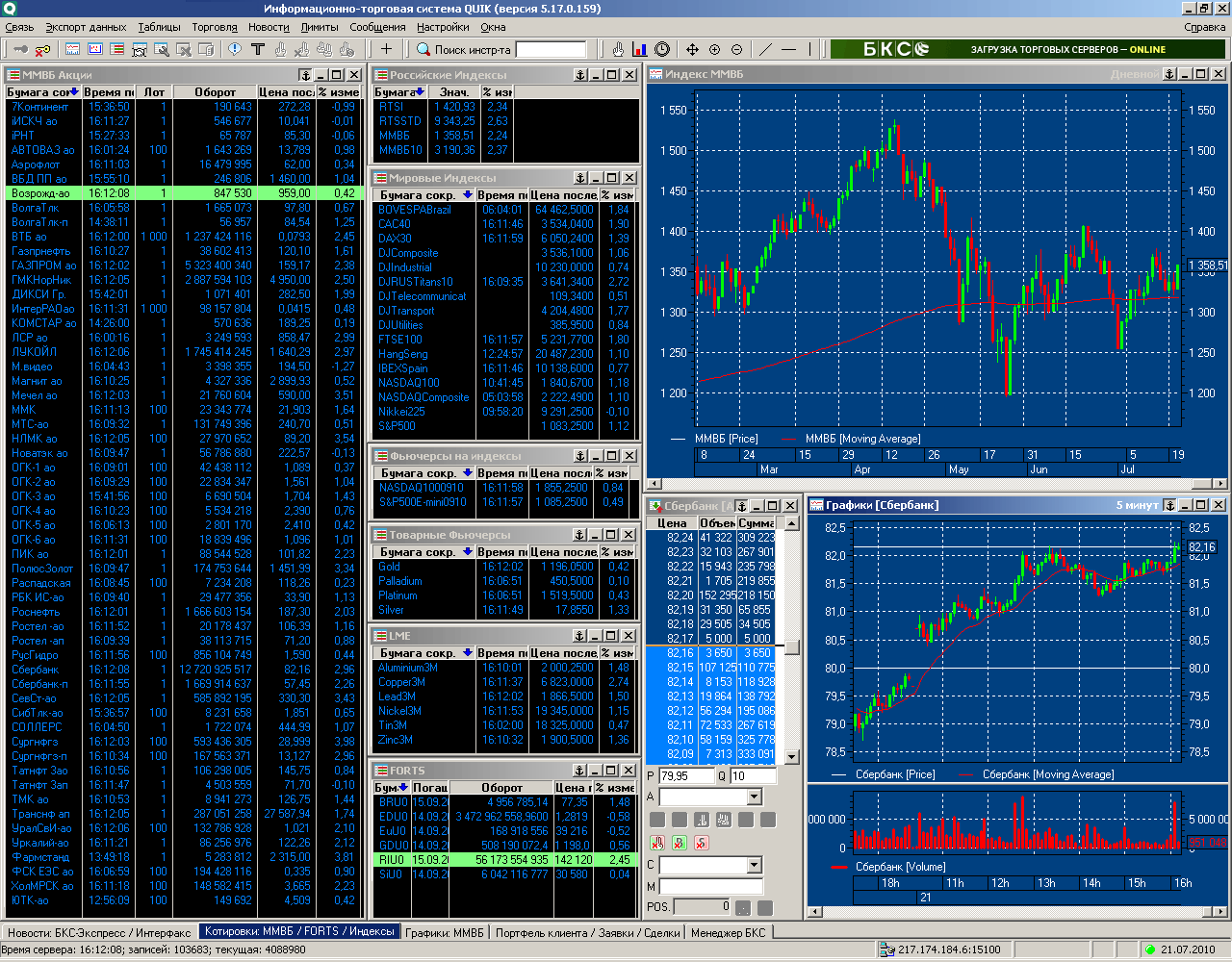1232x962 pixels.
Task: Click the Время column header in LME table
Action: [x=500, y=653]
